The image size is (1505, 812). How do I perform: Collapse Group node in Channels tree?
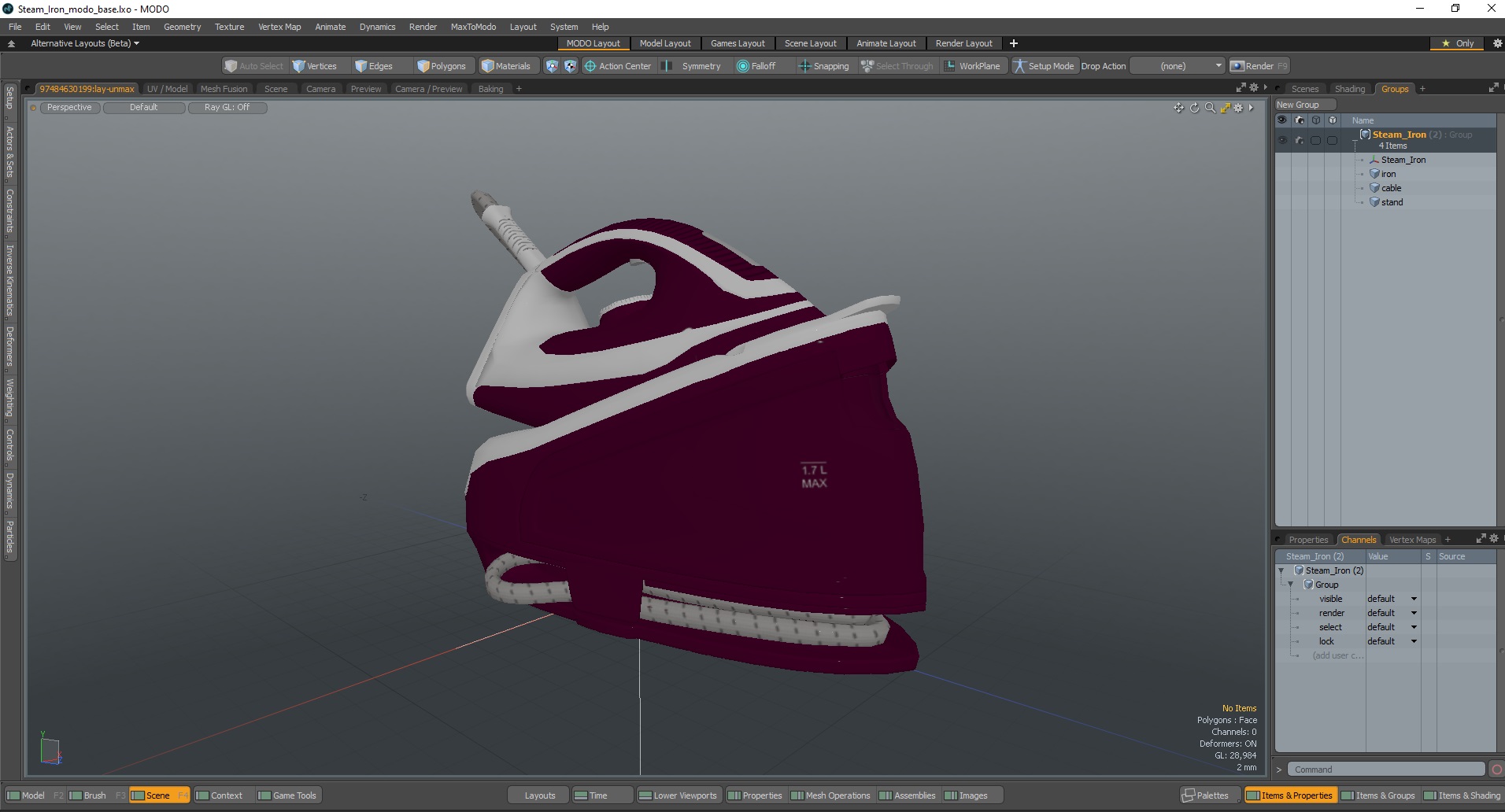point(1290,585)
